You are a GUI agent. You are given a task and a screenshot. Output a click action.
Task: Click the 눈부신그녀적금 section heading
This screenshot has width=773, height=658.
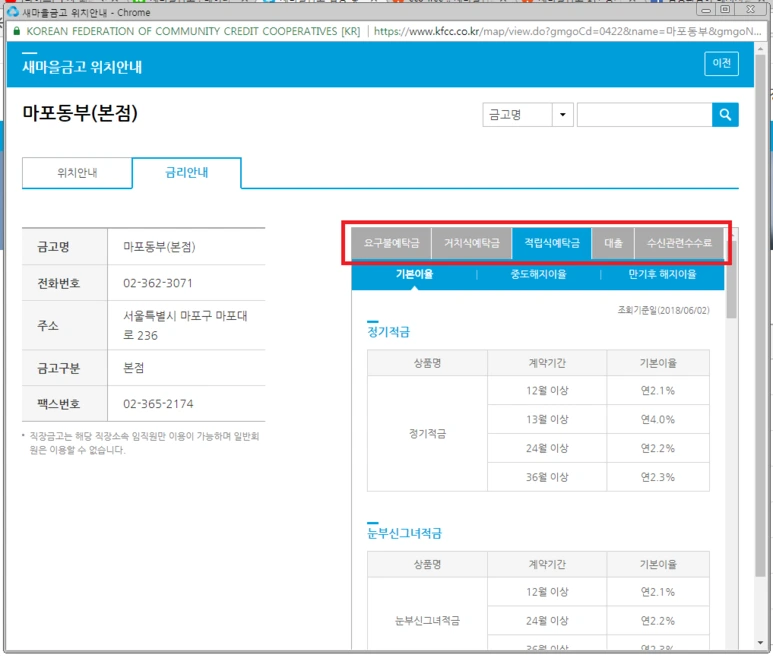(x=404, y=533)
